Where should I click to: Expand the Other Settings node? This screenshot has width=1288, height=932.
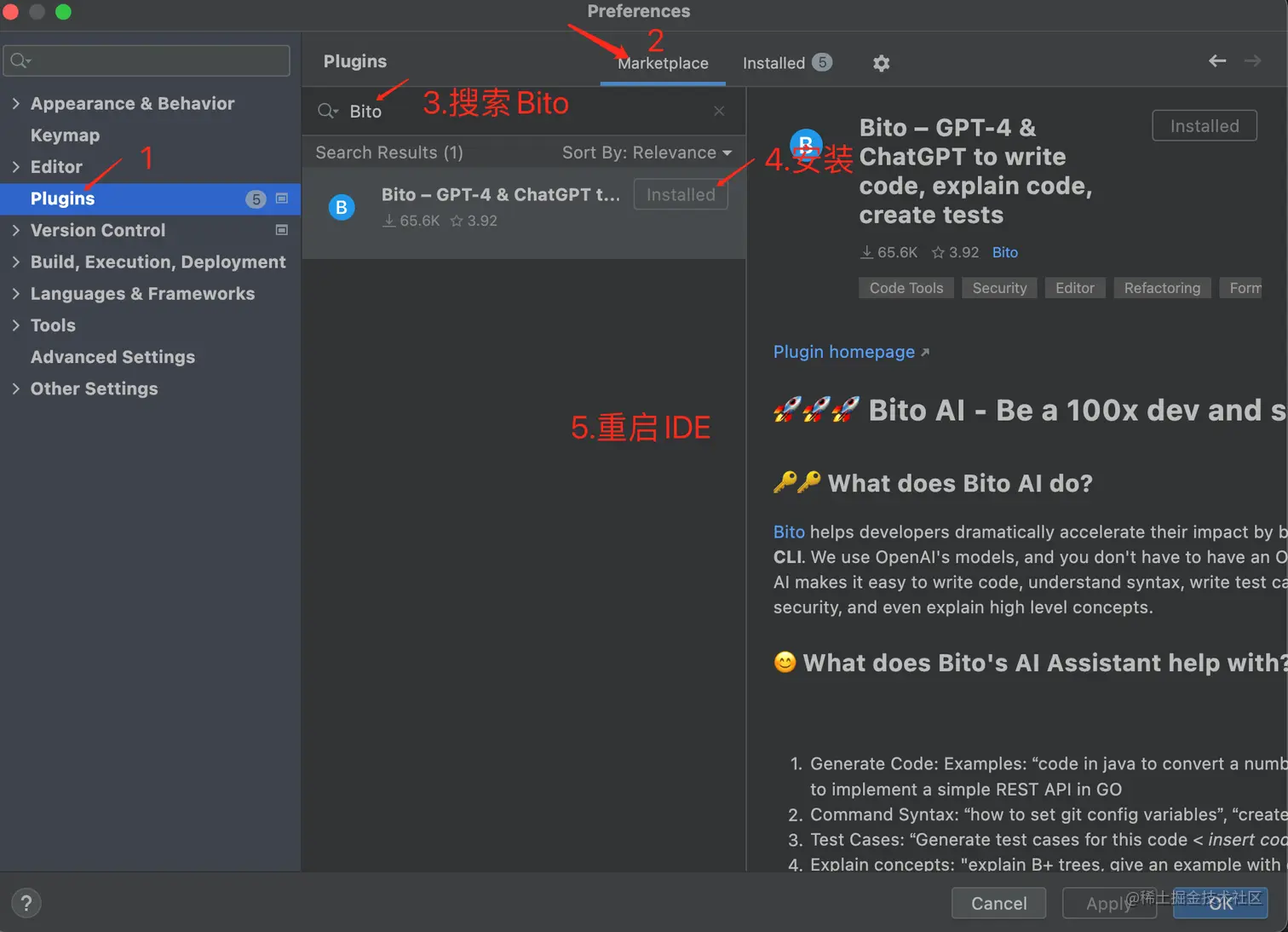click(15, 388)
